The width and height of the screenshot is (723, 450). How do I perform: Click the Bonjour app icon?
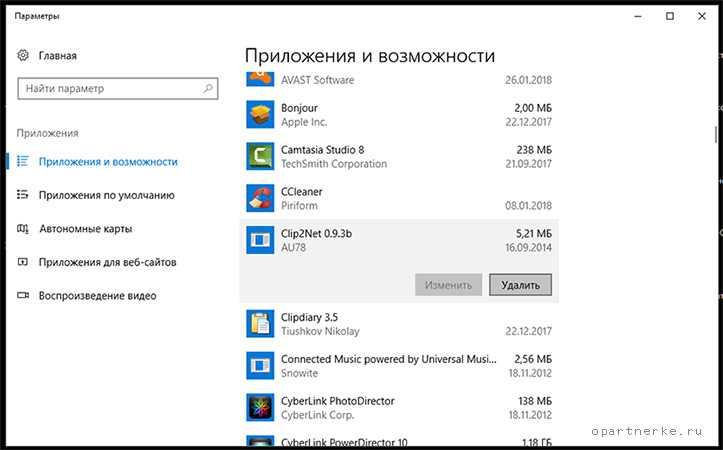[260, 115]
